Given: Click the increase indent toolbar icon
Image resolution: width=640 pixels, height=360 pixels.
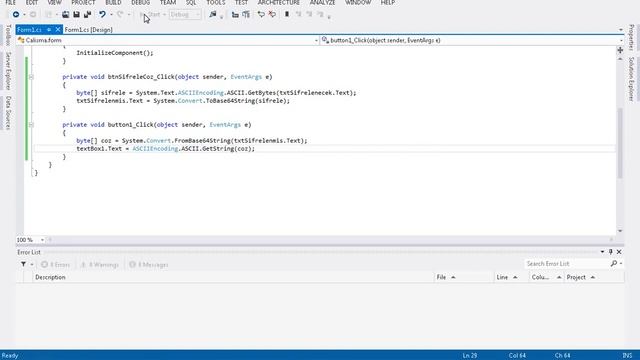Looking at the screenshot, I should click(x=246, y=15).
